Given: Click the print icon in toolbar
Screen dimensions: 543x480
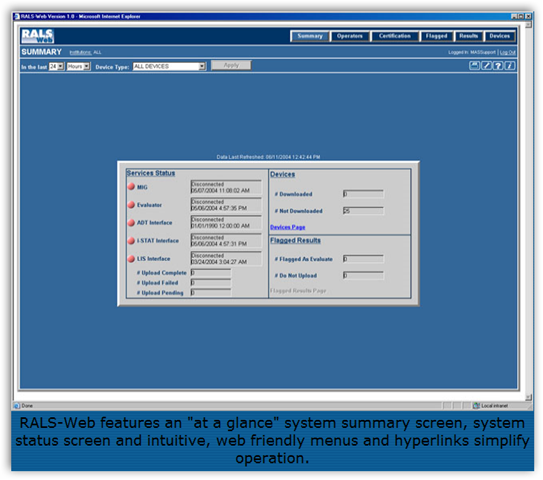Looking at the screenshot, I should click(x=474, y=65).
